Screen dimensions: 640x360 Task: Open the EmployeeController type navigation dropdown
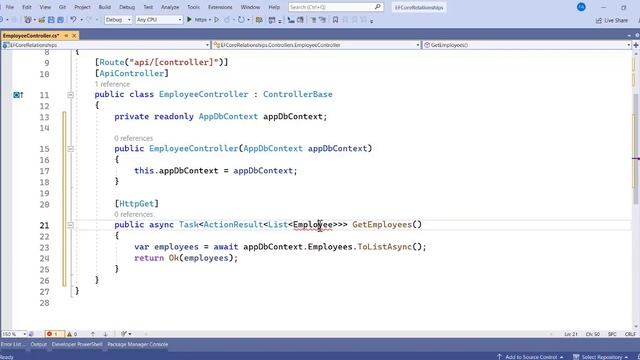click(317, 45)
